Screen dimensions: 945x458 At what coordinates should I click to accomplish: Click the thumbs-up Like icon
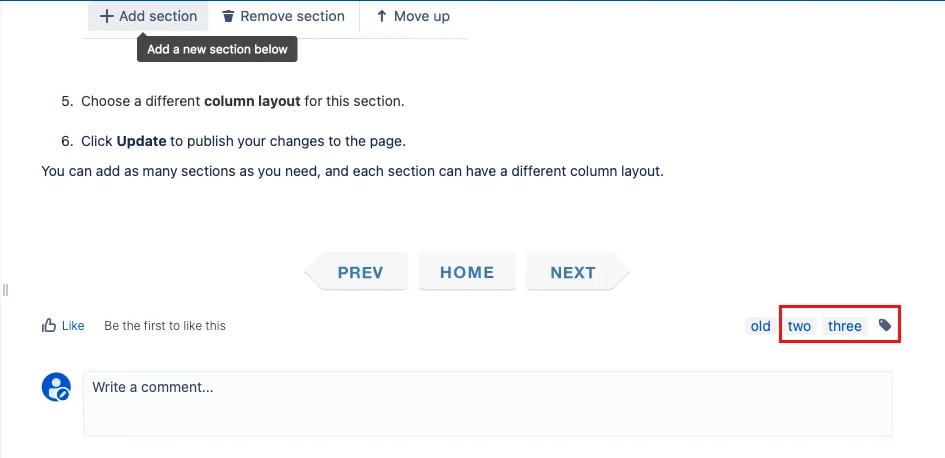click(x=49, y=325)
